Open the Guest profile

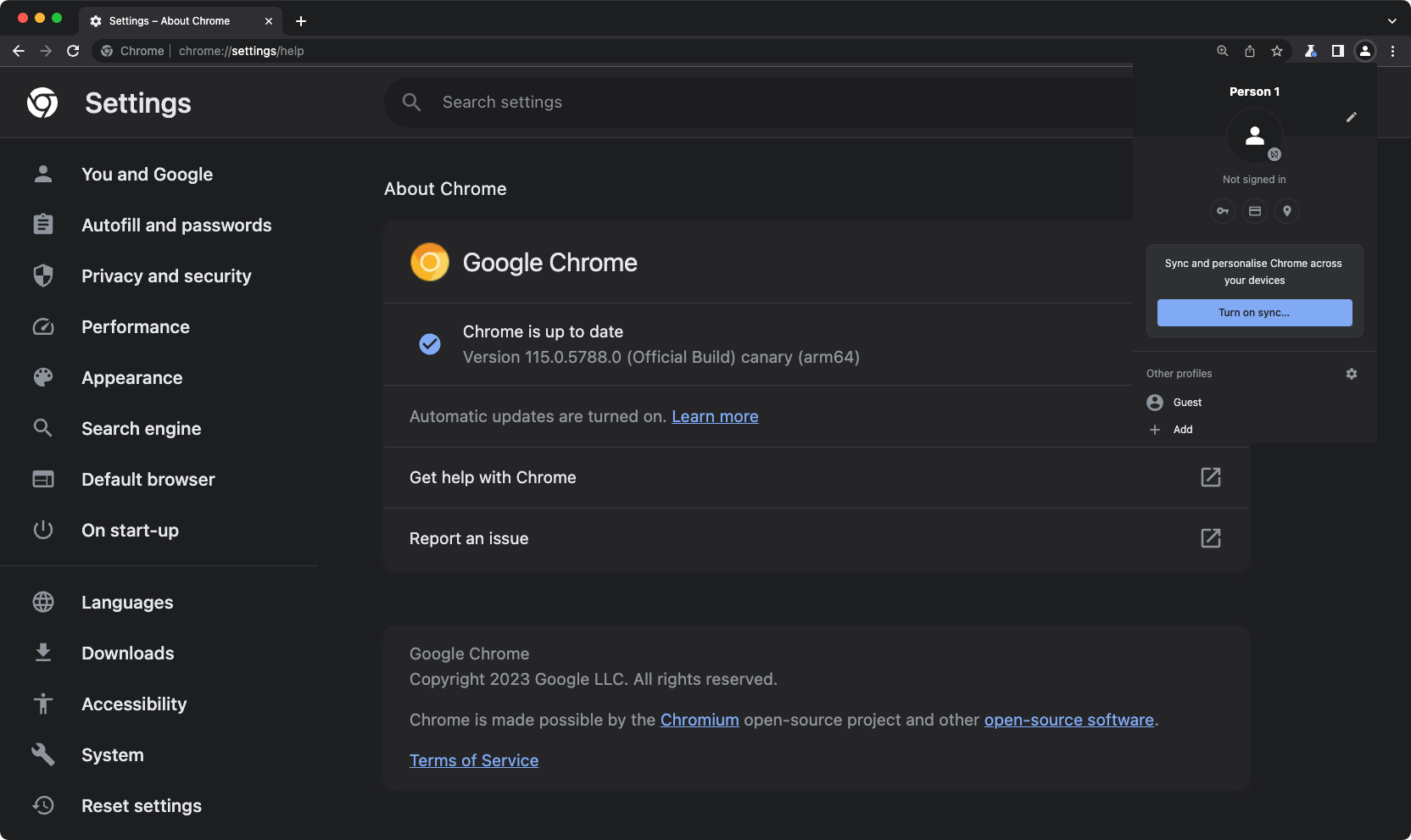1255,403
